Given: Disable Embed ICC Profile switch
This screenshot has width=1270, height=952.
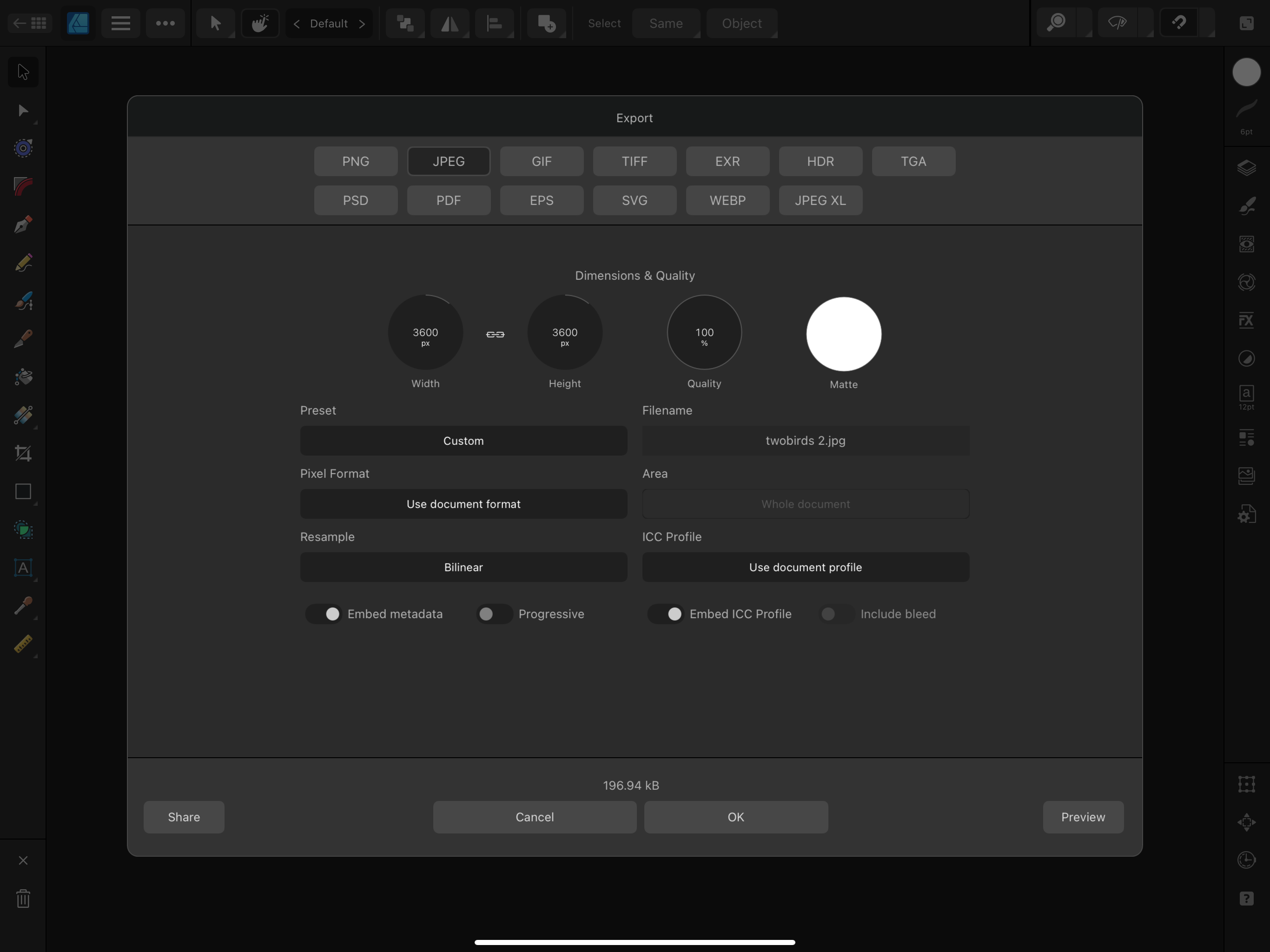Looking at the screenshot, I should 666,614.
